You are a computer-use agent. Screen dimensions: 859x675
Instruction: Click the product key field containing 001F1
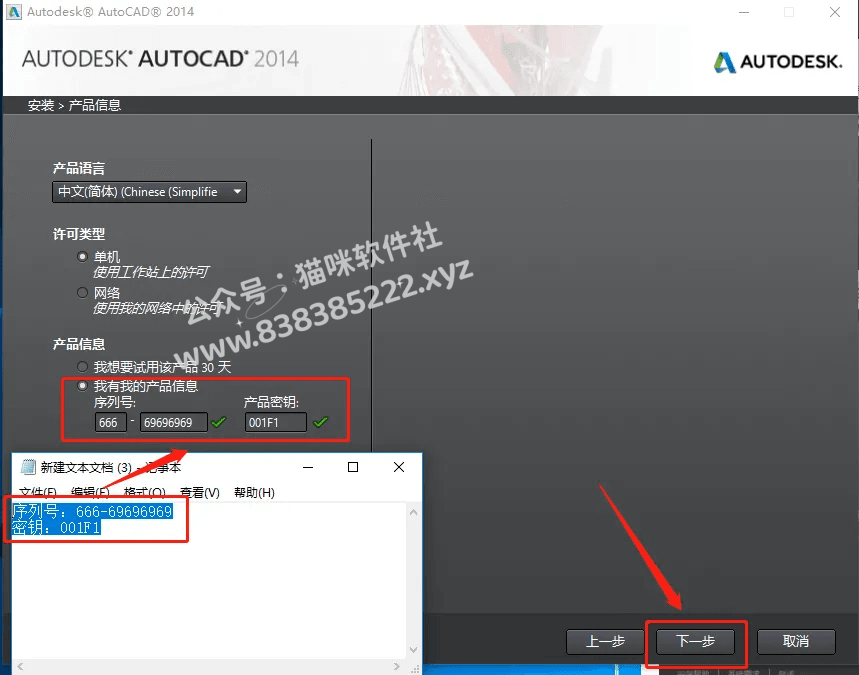(276, 422)
